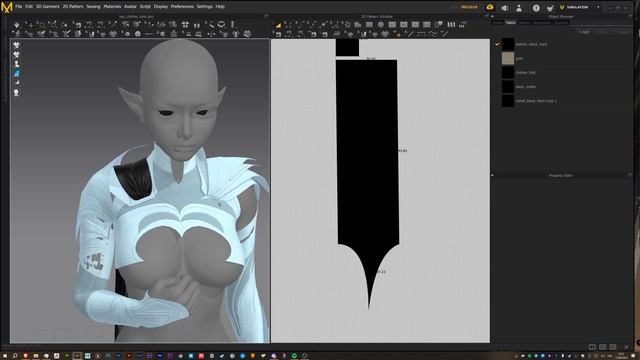Undock the Object Browser panel
Viewport: 640px width, 360px height.
[x=630, y=17]
